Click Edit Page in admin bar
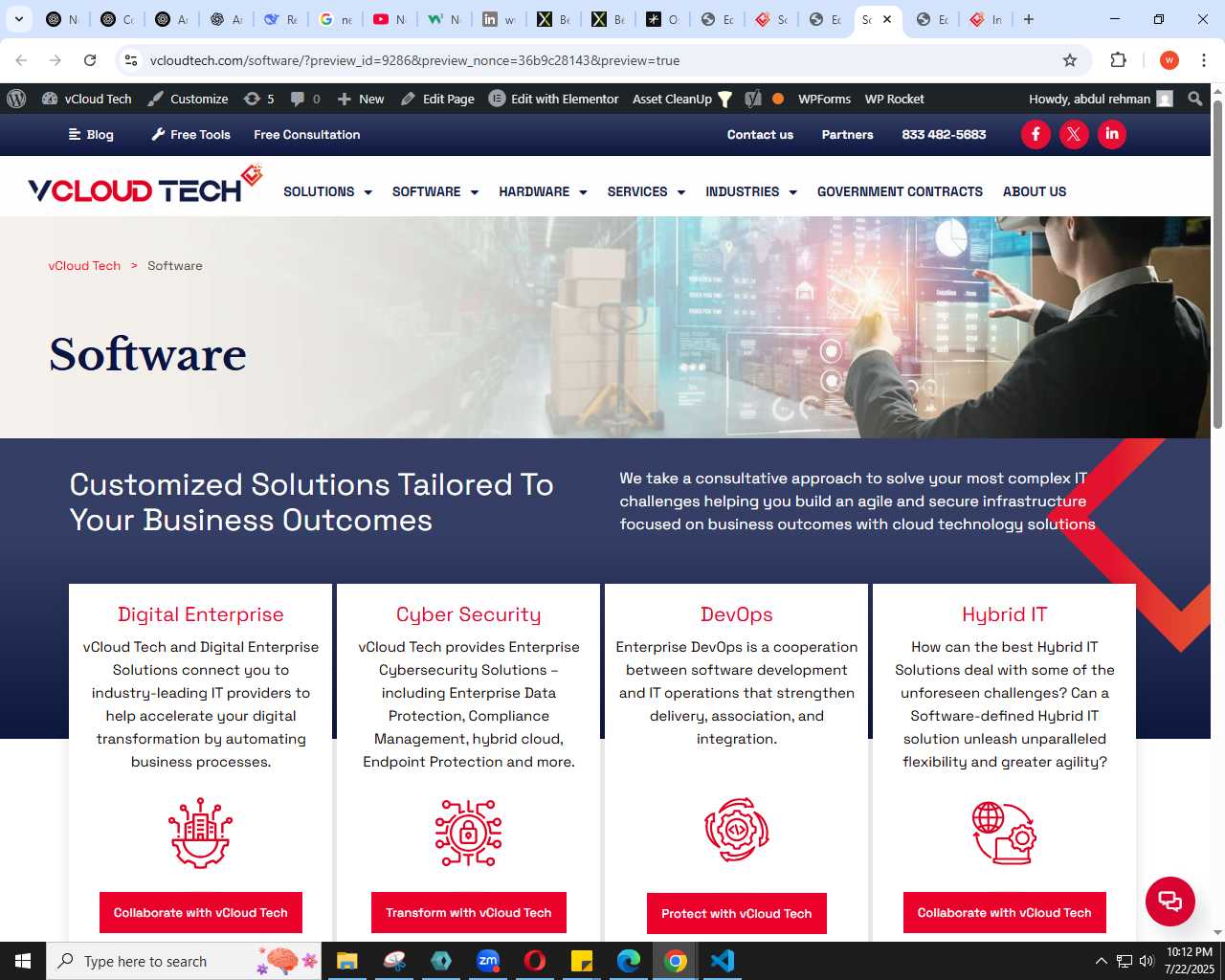This screenshot has width=1225, height=980. [437, 99]
